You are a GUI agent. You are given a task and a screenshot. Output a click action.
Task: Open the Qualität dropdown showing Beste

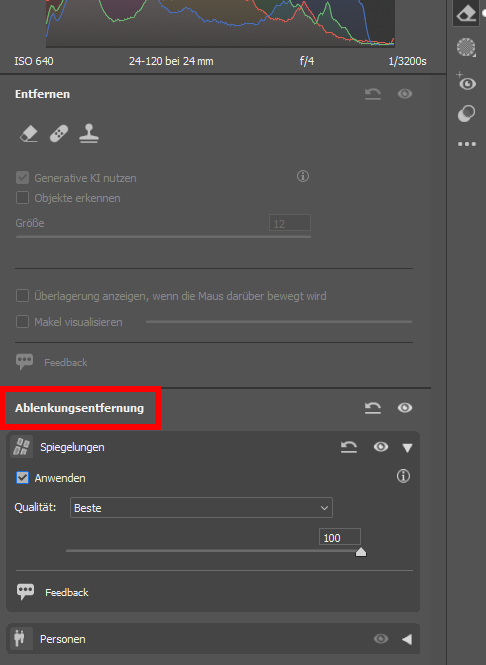pyautogui.click(x=201, y=508)
